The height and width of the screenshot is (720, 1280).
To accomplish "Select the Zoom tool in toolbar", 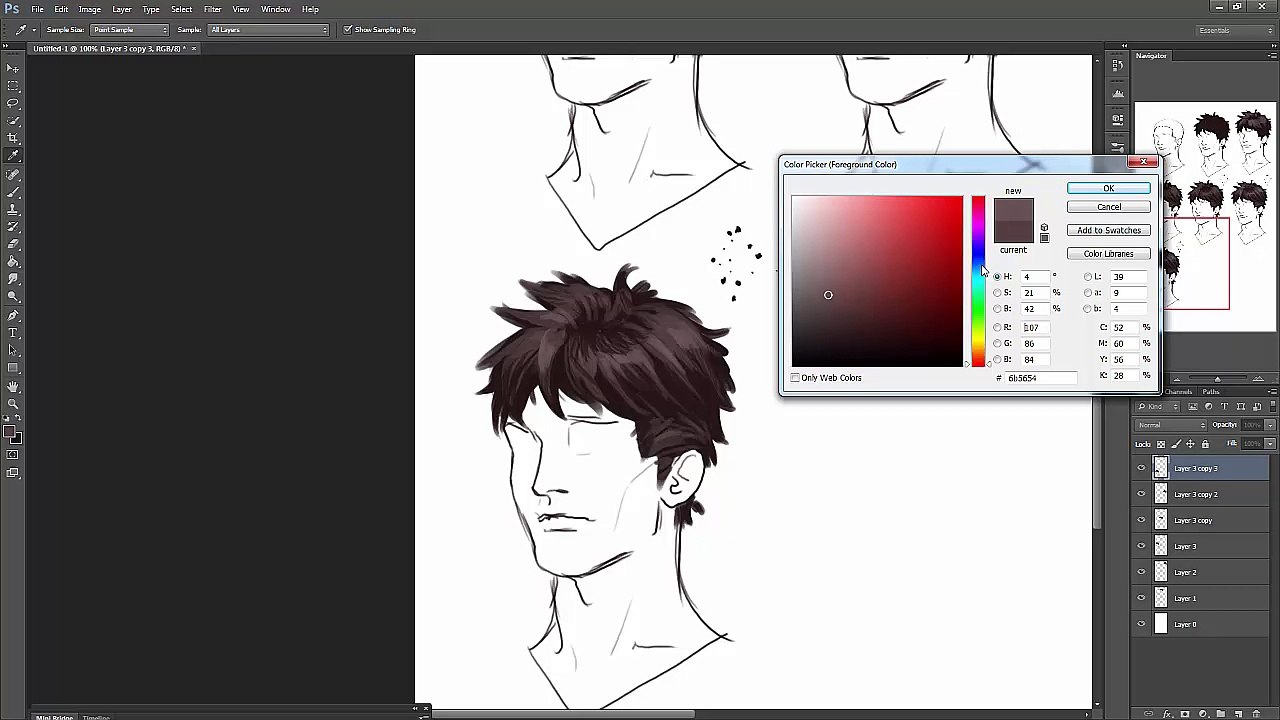I will (13, 403).
